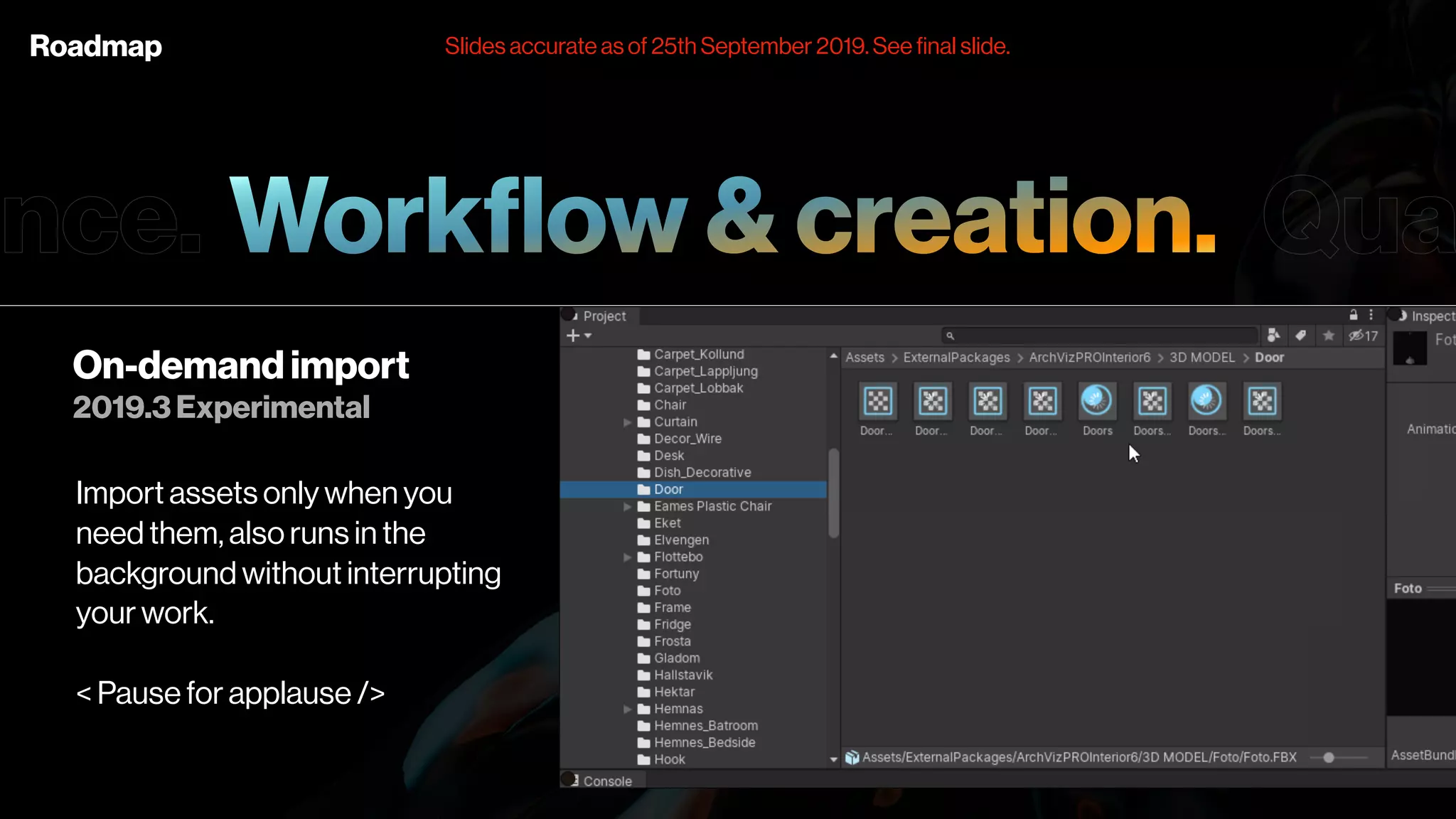Select the first Door asset thumbnail

pos(877,402)
